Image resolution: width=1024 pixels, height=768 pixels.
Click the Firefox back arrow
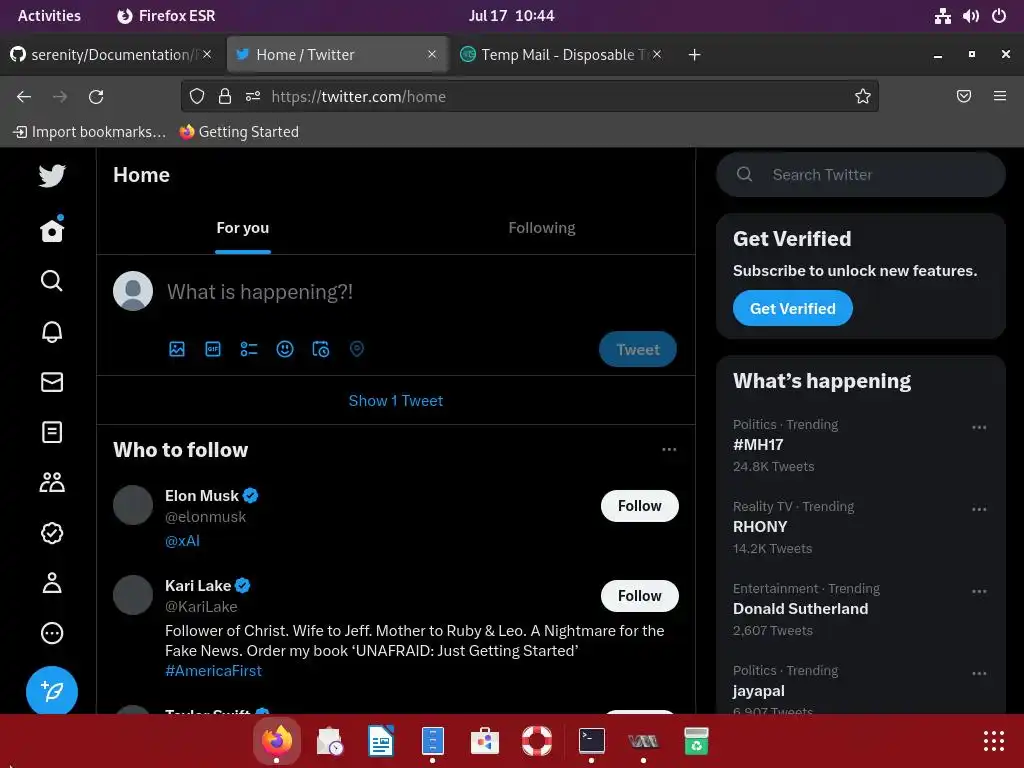pyautogui.click(x=24, y=97)
